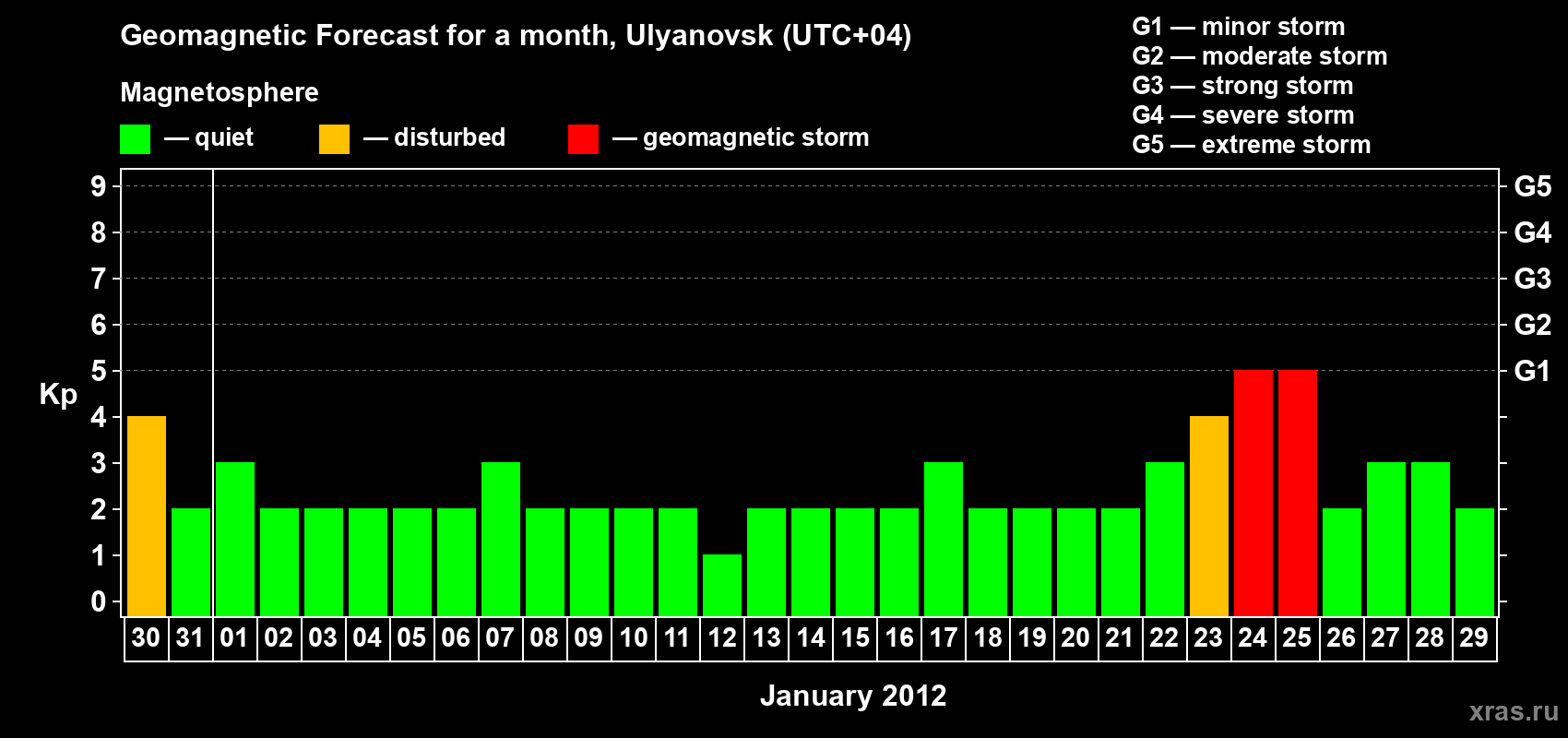
Task: Click the G4 — severe storm legend line
Action: coord(1242,115)
